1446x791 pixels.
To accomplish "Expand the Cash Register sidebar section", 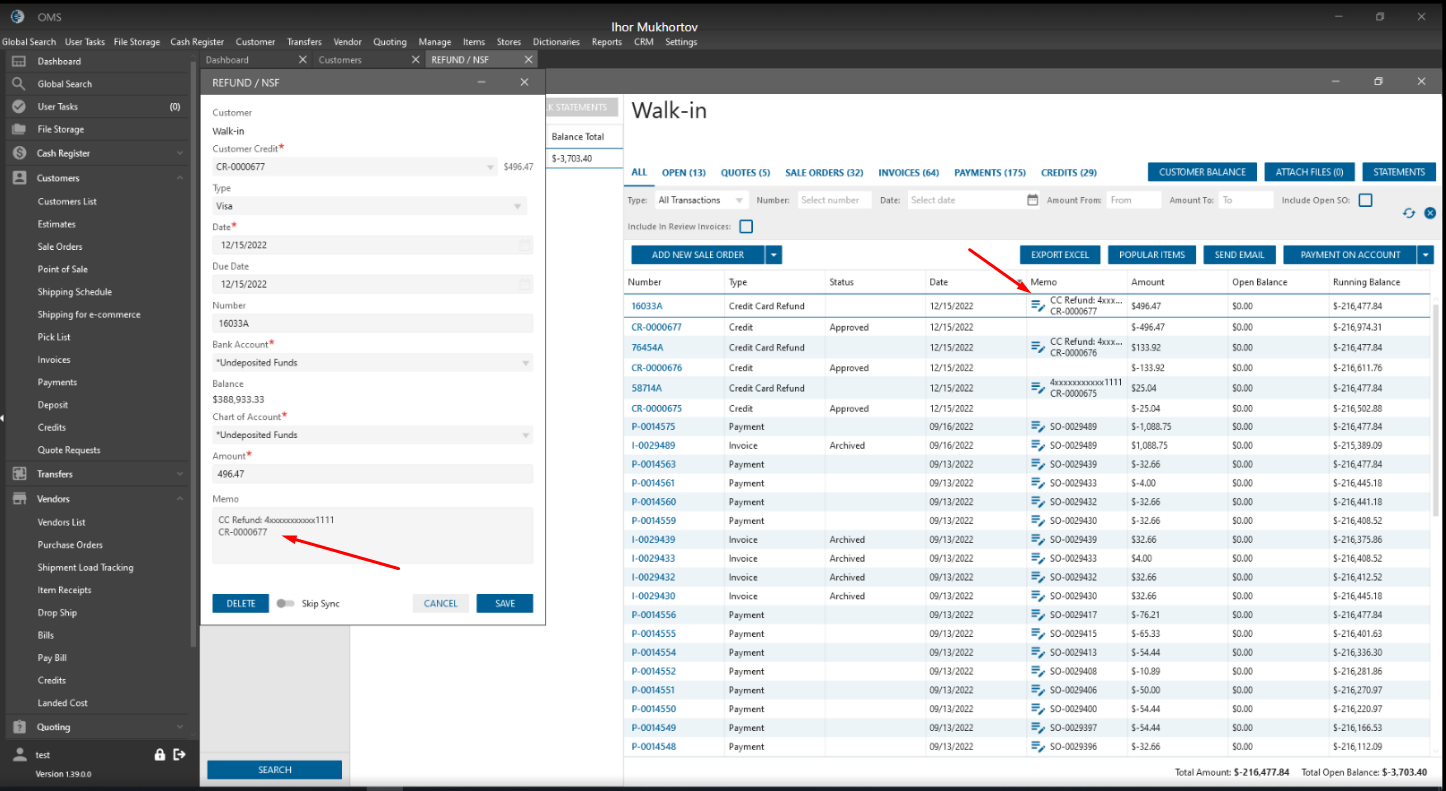I will pos(179,154).
